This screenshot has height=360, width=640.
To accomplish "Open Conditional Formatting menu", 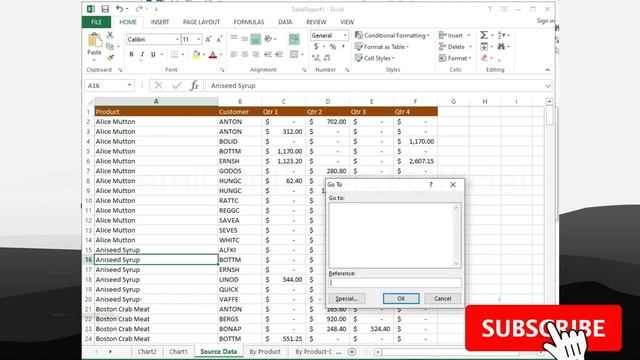I will coord(392,36).
